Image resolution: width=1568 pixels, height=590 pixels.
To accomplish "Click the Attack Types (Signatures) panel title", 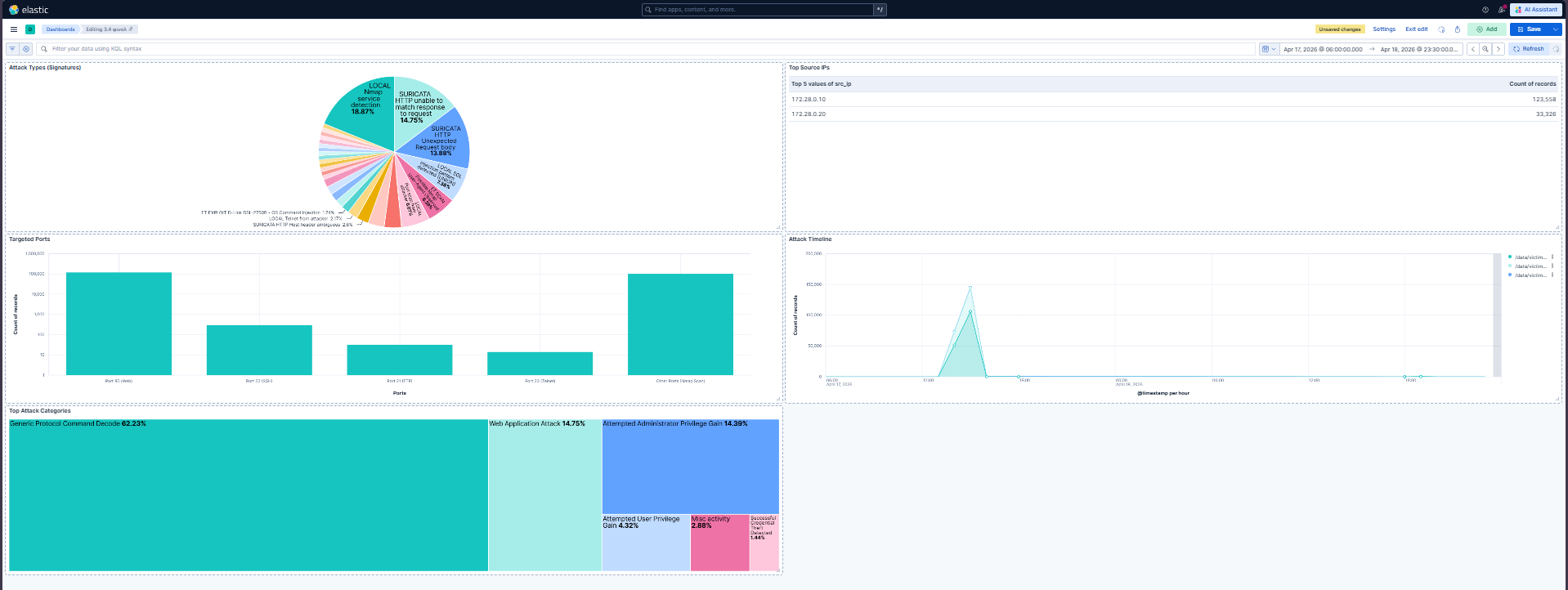I will pyautogui.click(x=45, y=68).
